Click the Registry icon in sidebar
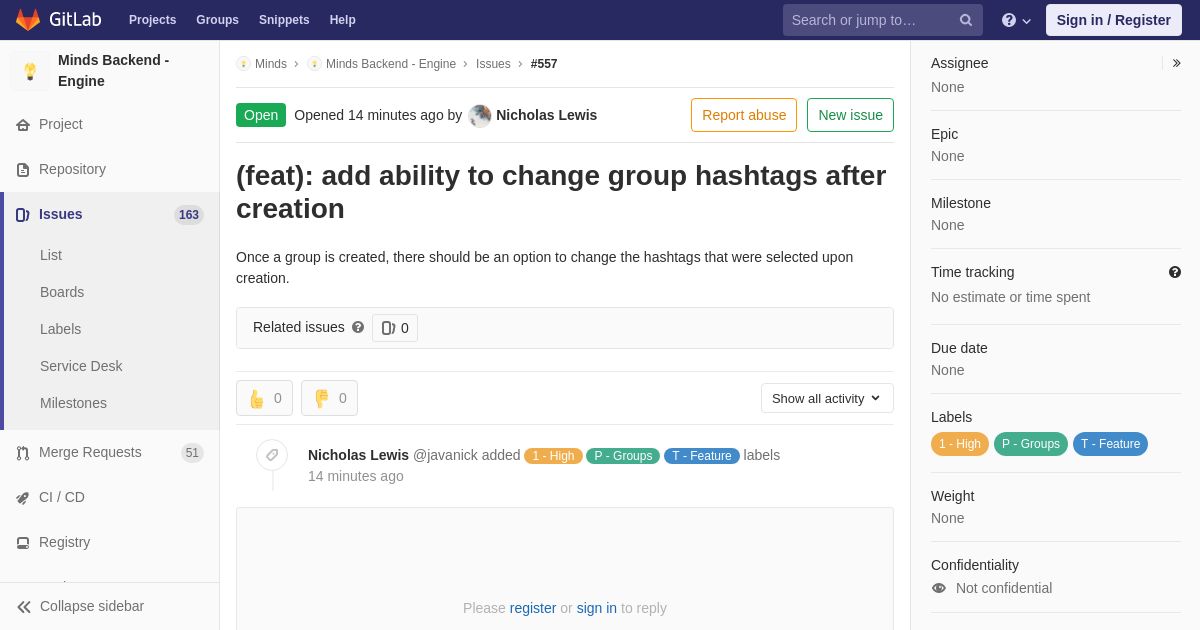 click(x=23, y=543)
